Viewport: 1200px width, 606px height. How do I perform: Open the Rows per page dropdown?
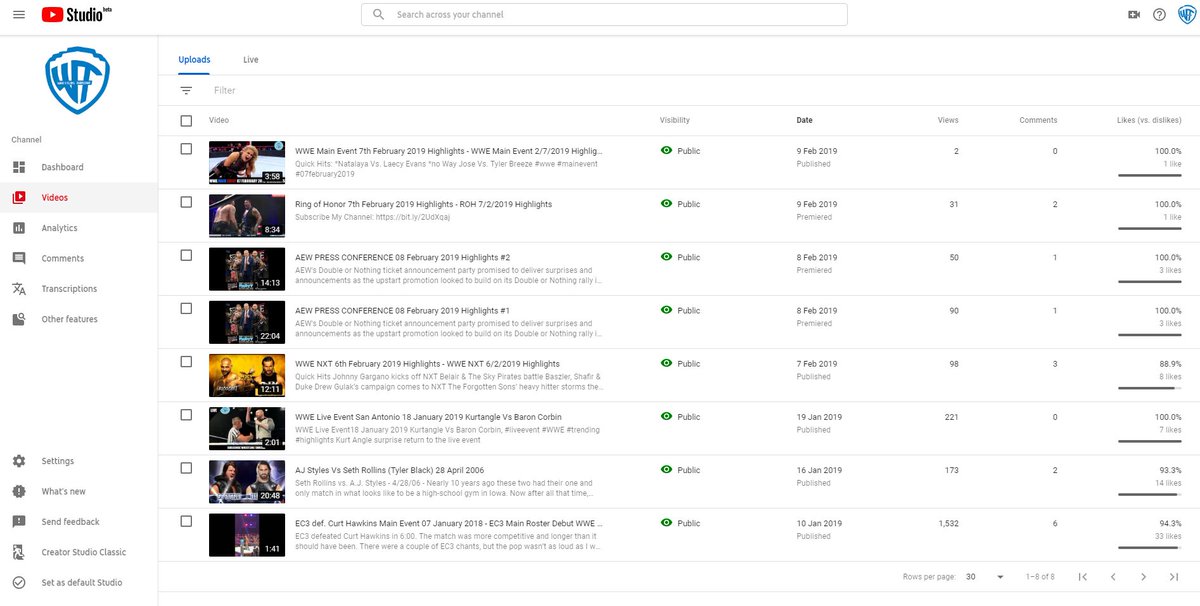(985, 577)
